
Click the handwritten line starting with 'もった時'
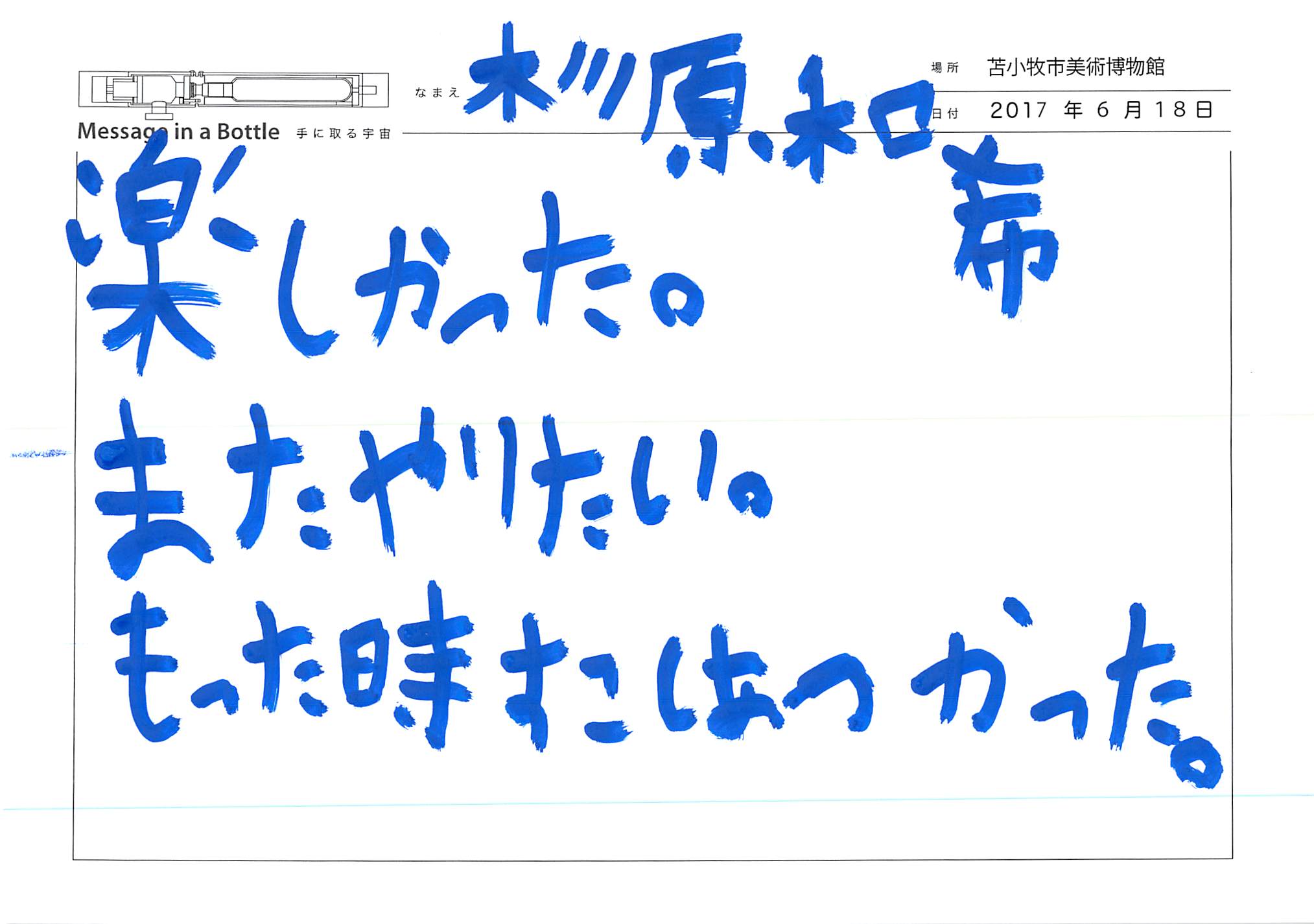(666, 684)
